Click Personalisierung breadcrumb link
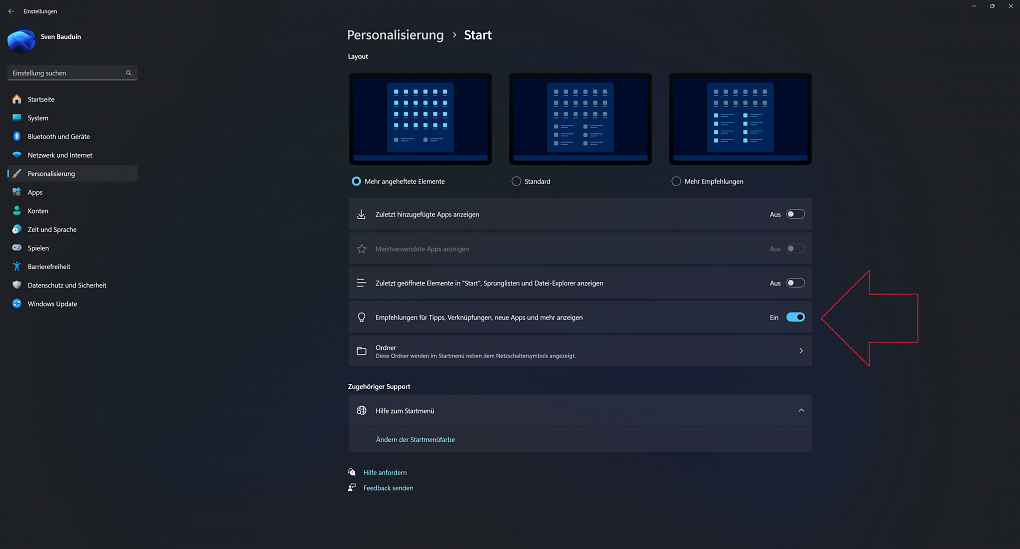1020x549 pixels. tap(395, 35)
